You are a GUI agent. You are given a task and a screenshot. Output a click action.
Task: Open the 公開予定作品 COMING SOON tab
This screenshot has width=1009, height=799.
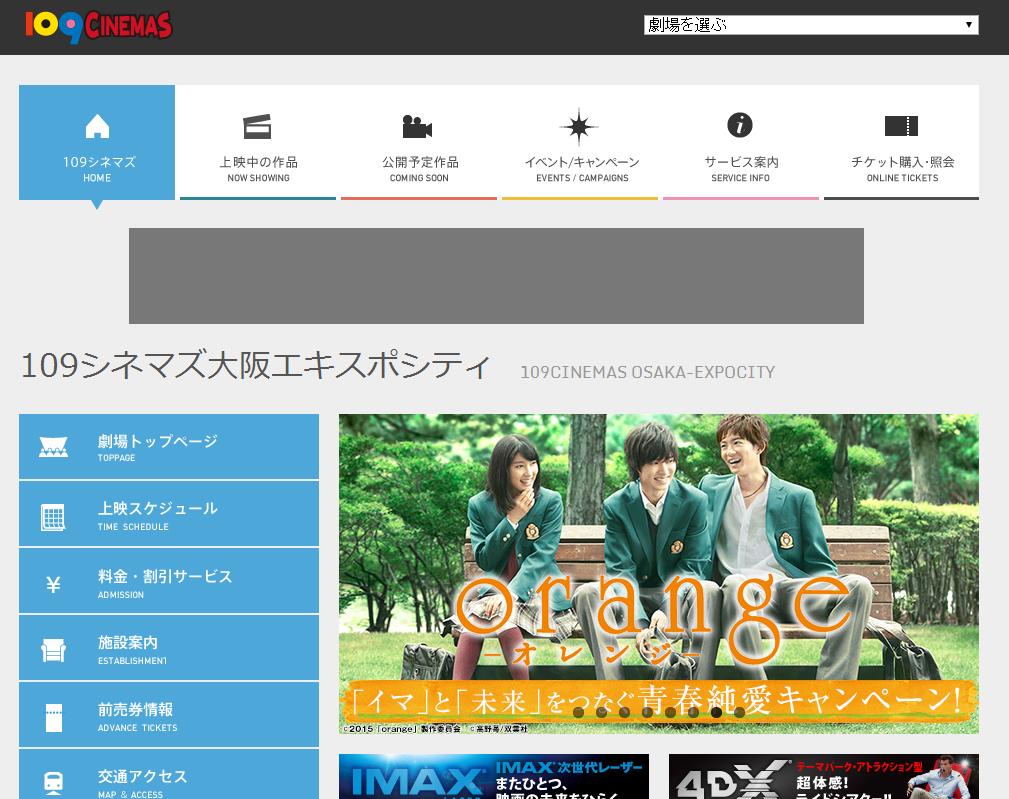tap(419, 142)
